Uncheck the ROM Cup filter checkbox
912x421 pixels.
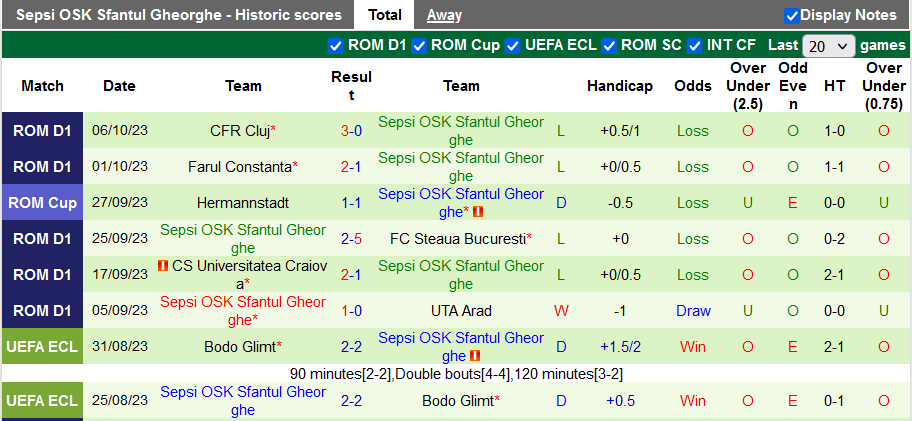(x=420, y=45)
